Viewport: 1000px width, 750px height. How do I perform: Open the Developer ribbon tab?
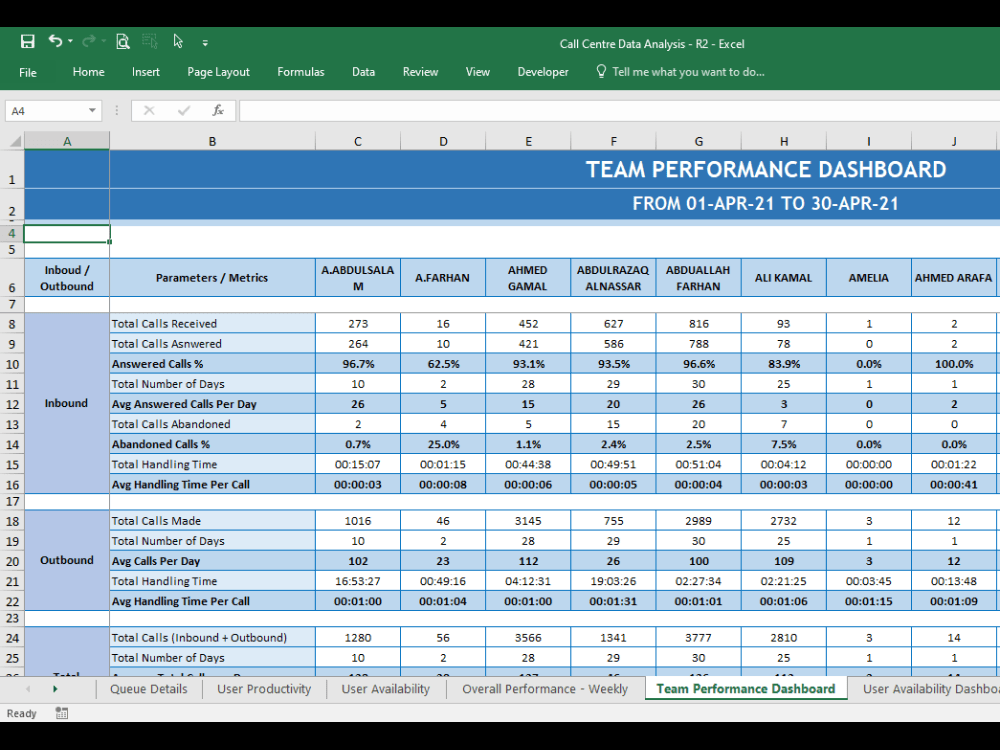(x=543, y=71)
